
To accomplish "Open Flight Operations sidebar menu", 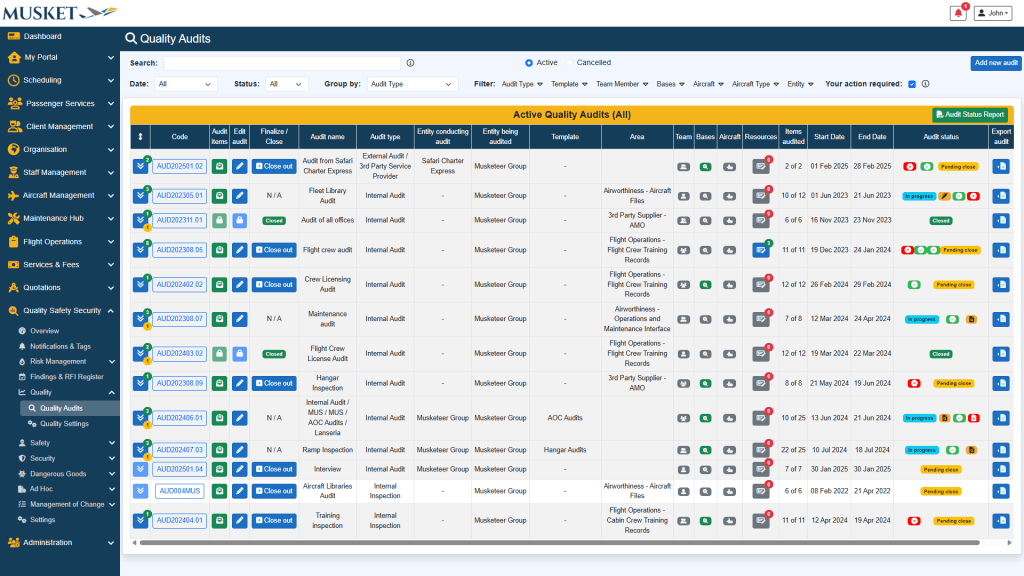I will (x=60, y=241).
